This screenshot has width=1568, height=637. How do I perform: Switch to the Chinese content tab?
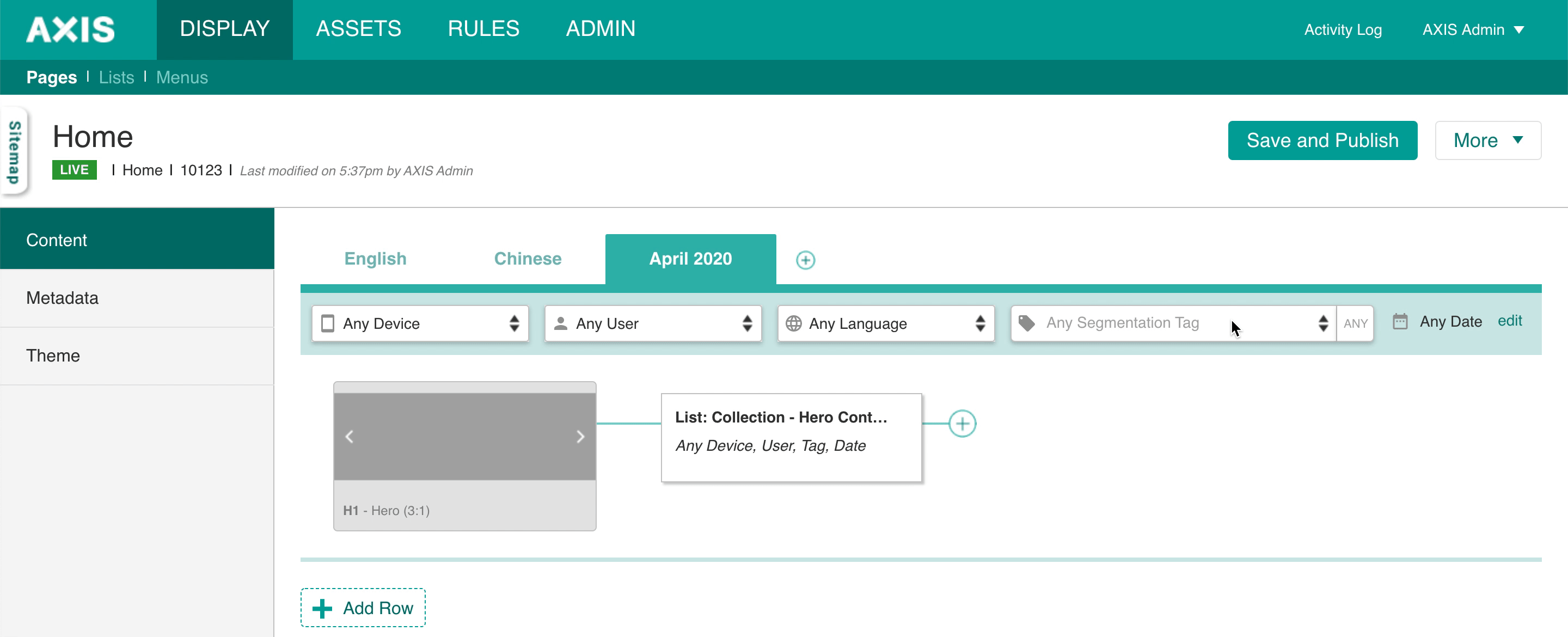click(527, 259)
